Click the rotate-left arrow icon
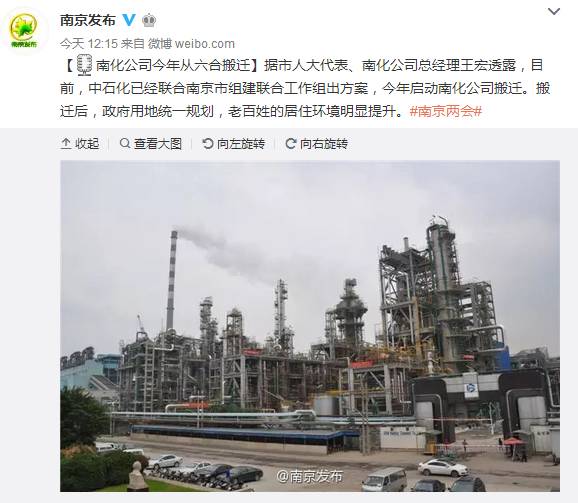Image resolution: width=578 pixels, height=503 pixels. pyautogui.click(x=208, y=143)
